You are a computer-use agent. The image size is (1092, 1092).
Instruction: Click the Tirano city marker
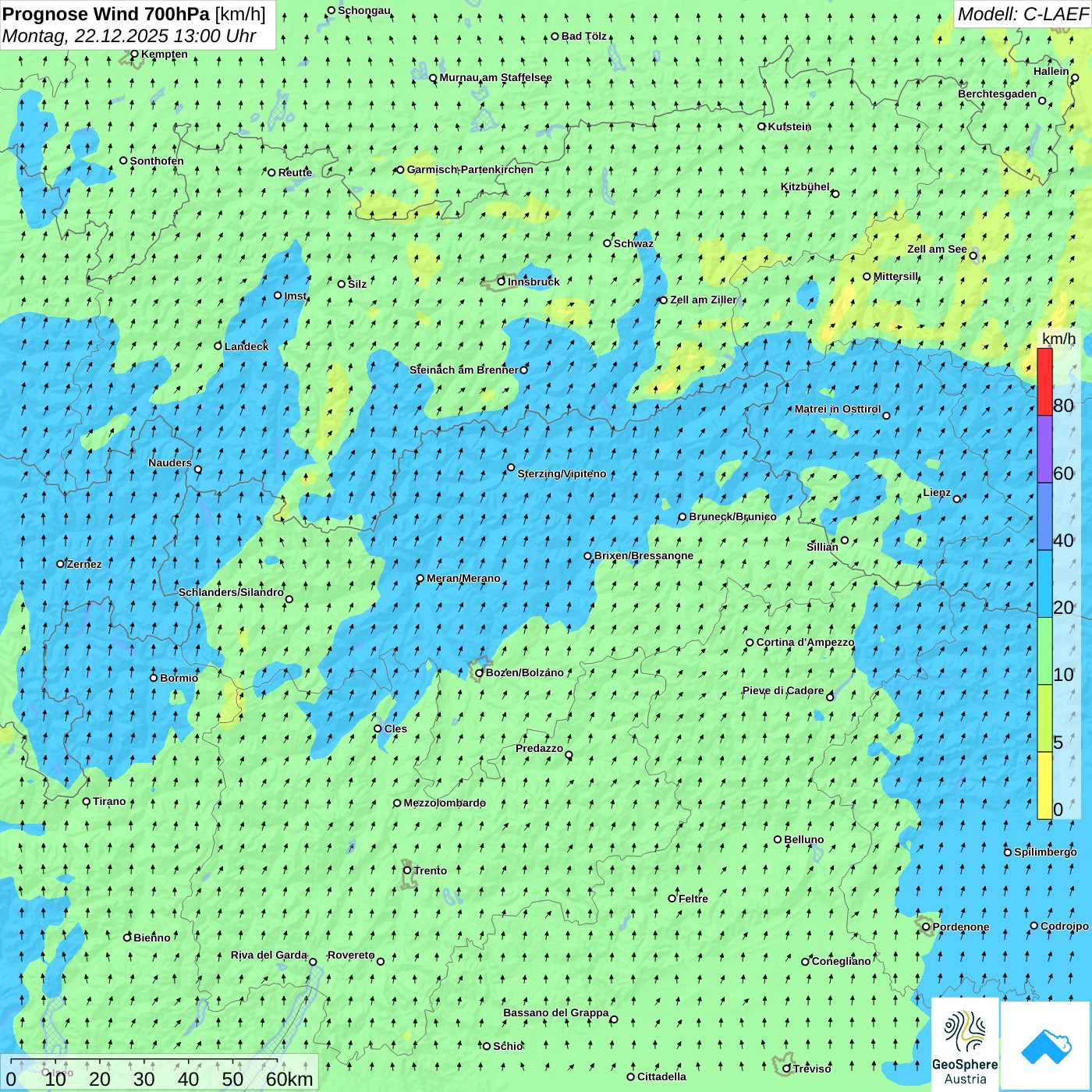[87, 801]
